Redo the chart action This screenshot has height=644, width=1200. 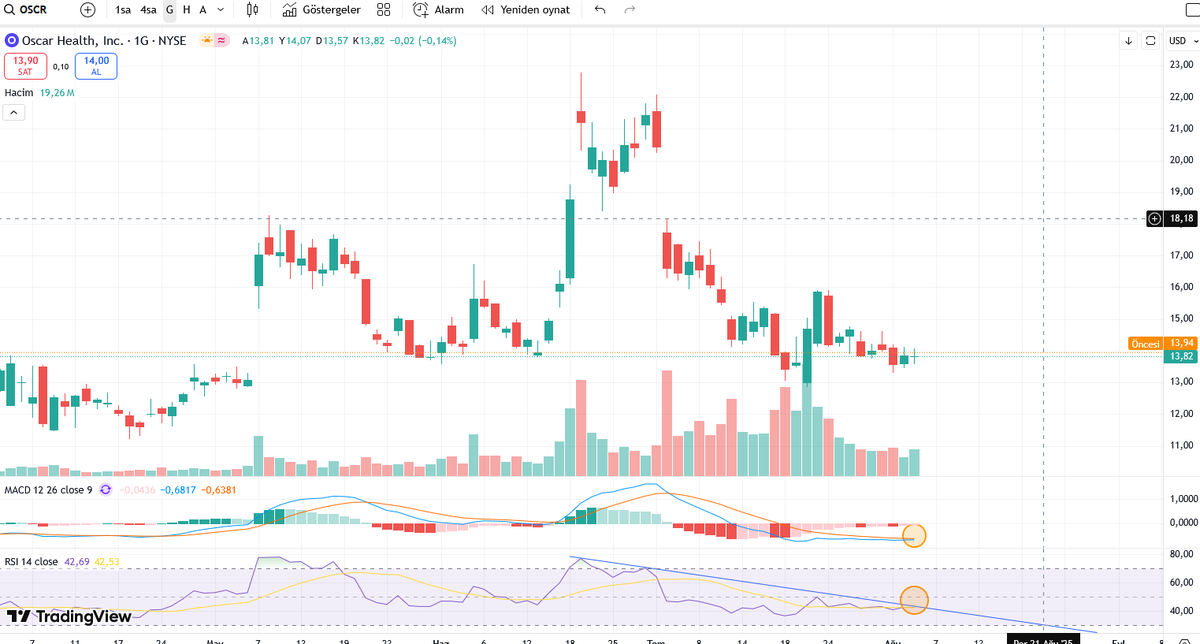pos(629,9)
